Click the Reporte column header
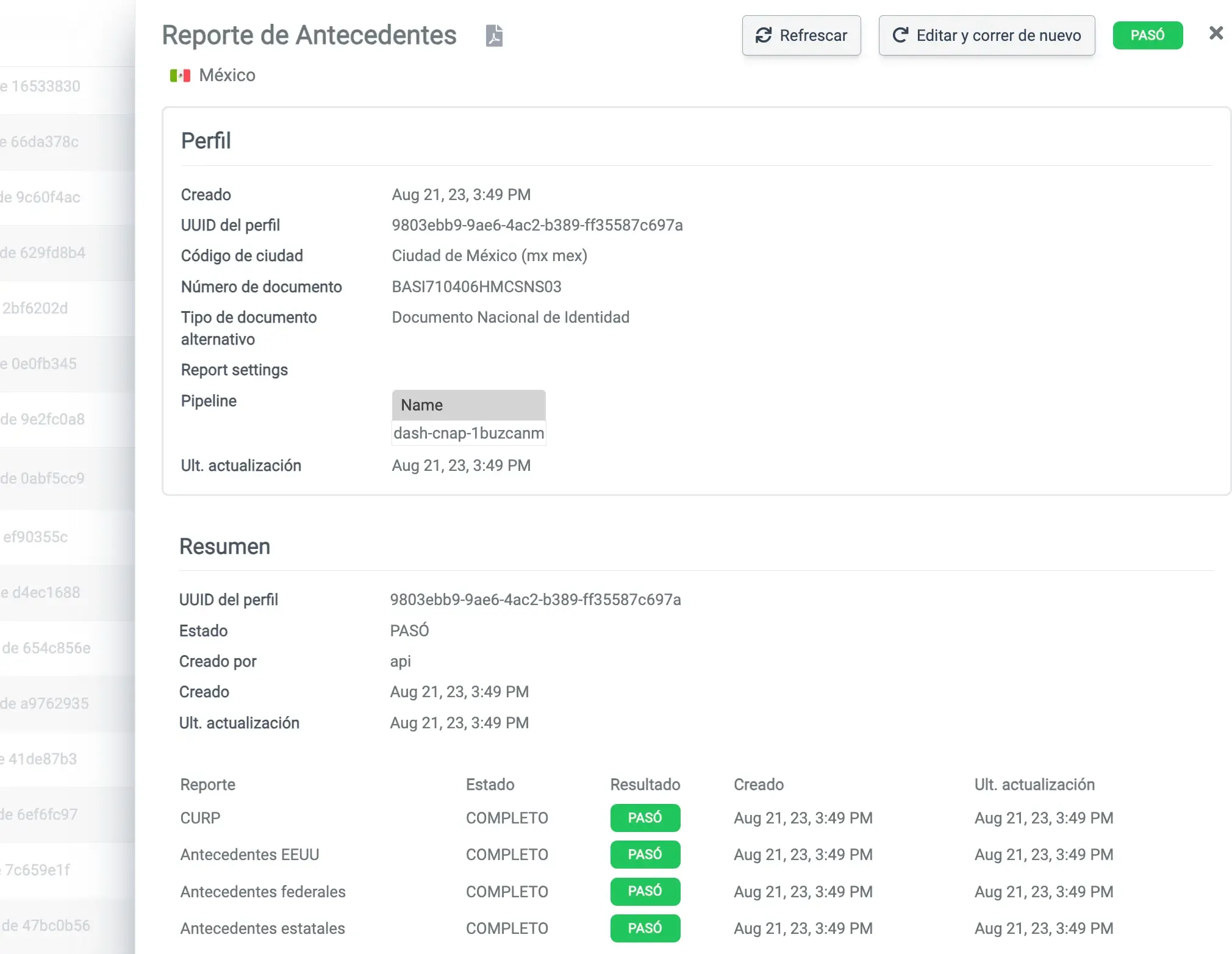 point(207,784)
